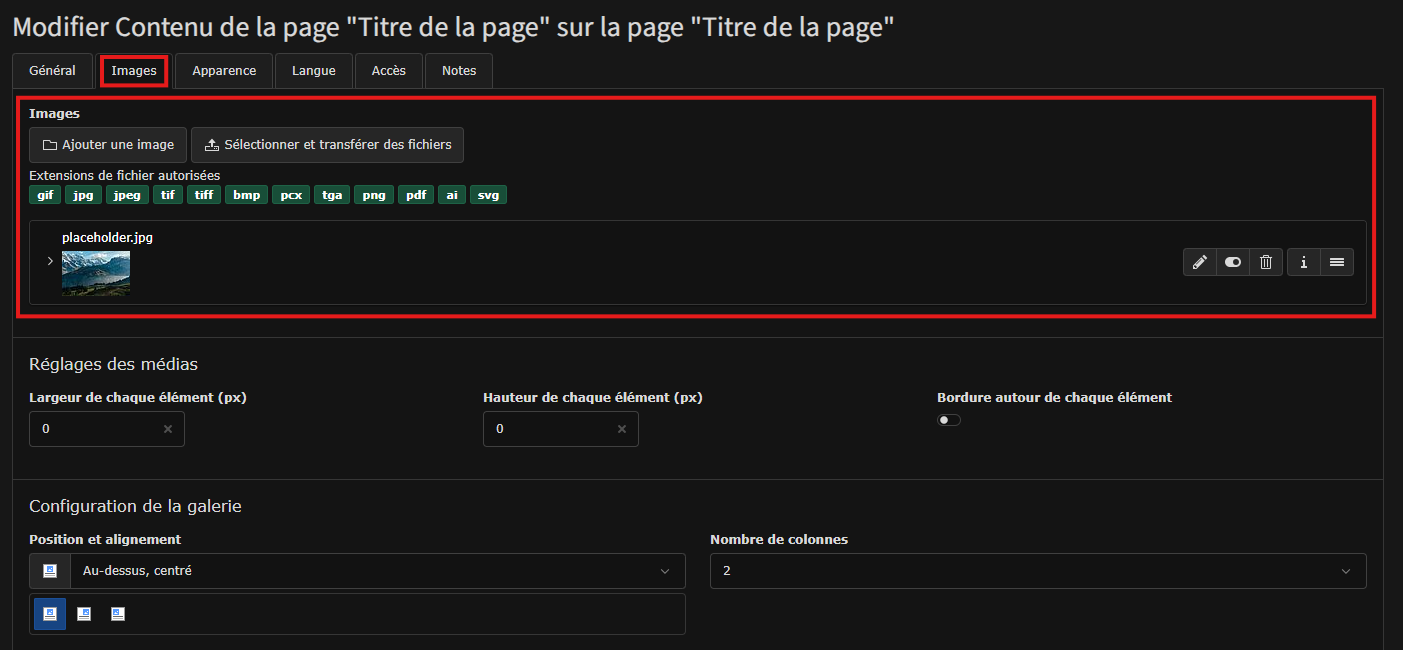
Task: Click Sélectionner et transférer des fichiers
Action: tap(327, 145)
